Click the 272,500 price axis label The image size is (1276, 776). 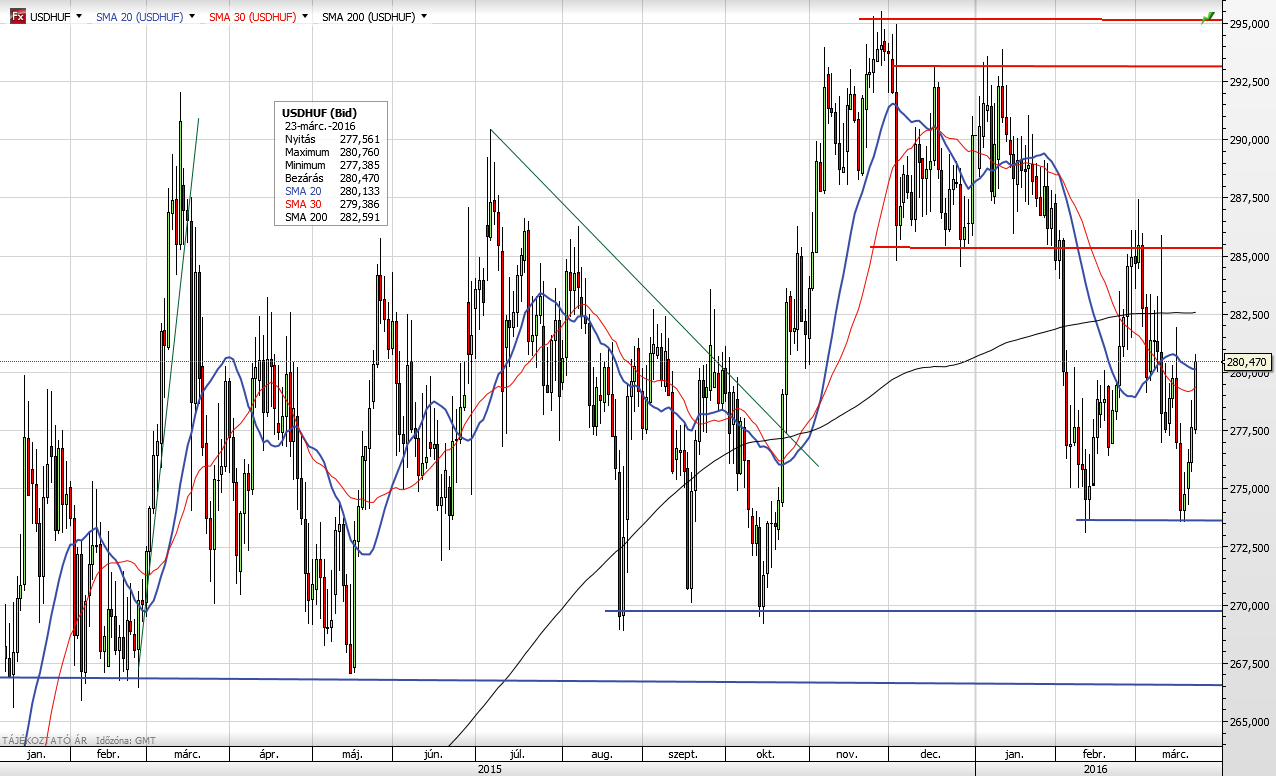[x=1250, y=548]
